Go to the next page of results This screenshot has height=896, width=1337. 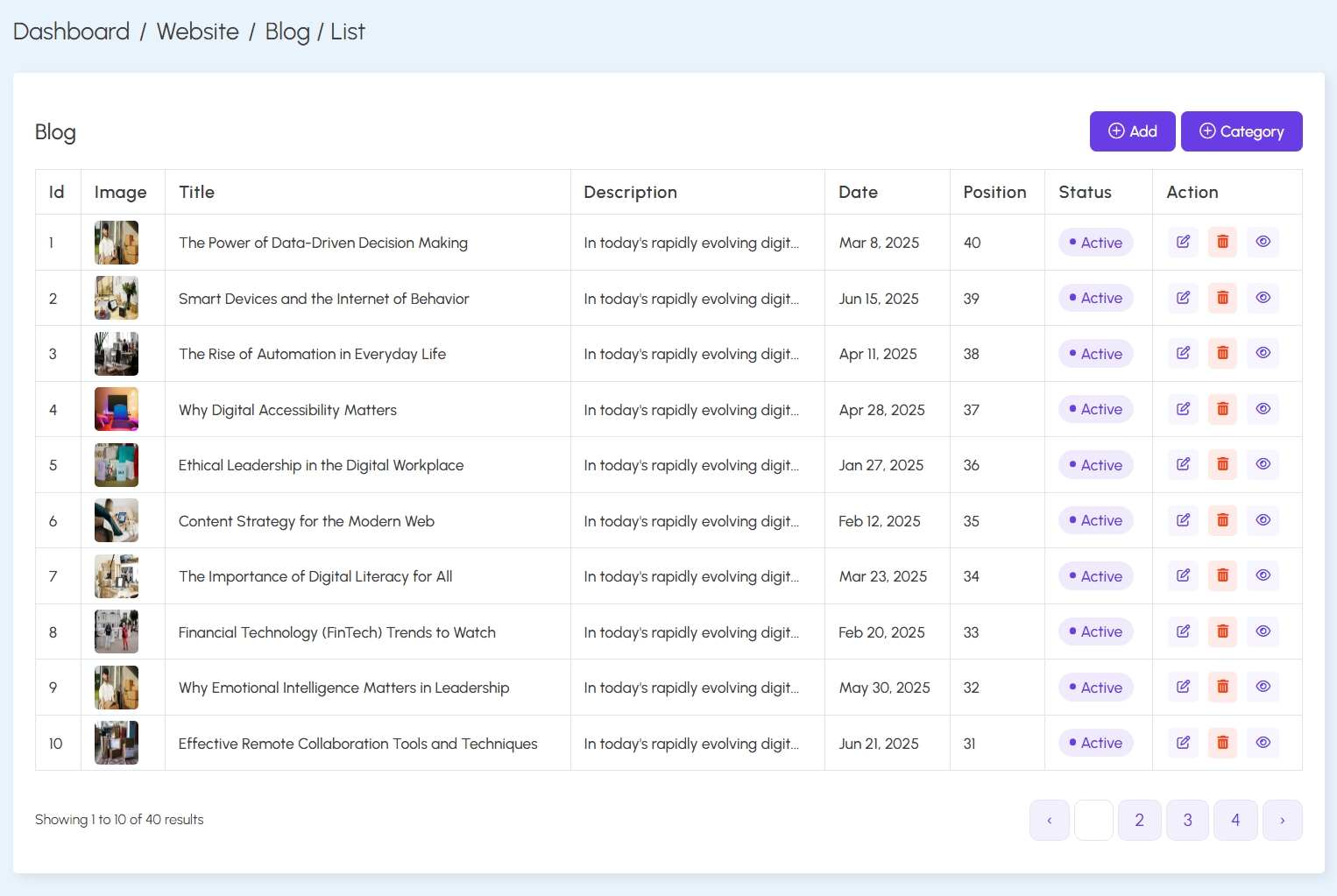pos(1283,821)
